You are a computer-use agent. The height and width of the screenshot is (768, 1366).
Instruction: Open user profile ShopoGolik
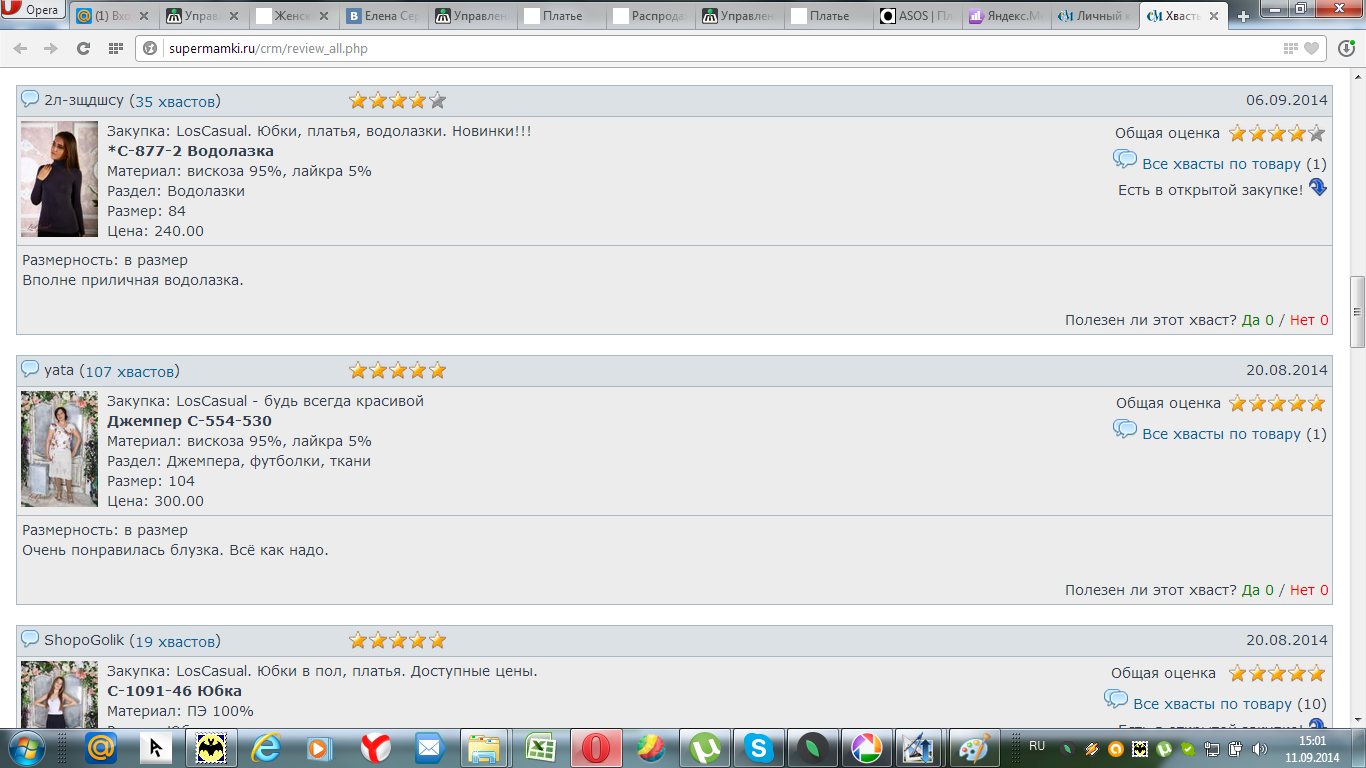click(84, 640)
